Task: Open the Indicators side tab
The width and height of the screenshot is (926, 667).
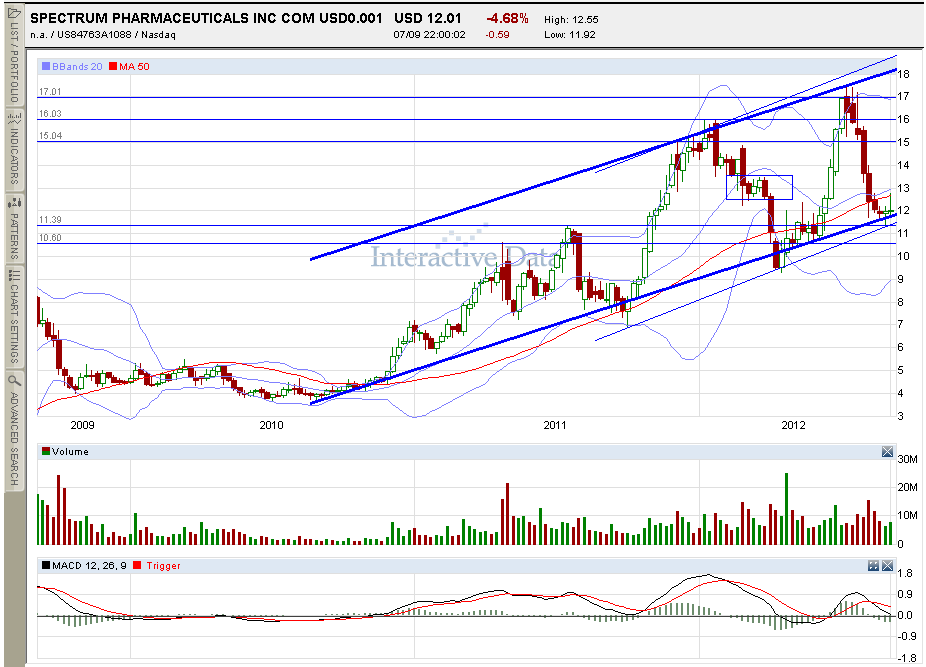Action: pyautogui.click(x=14, y=148)
